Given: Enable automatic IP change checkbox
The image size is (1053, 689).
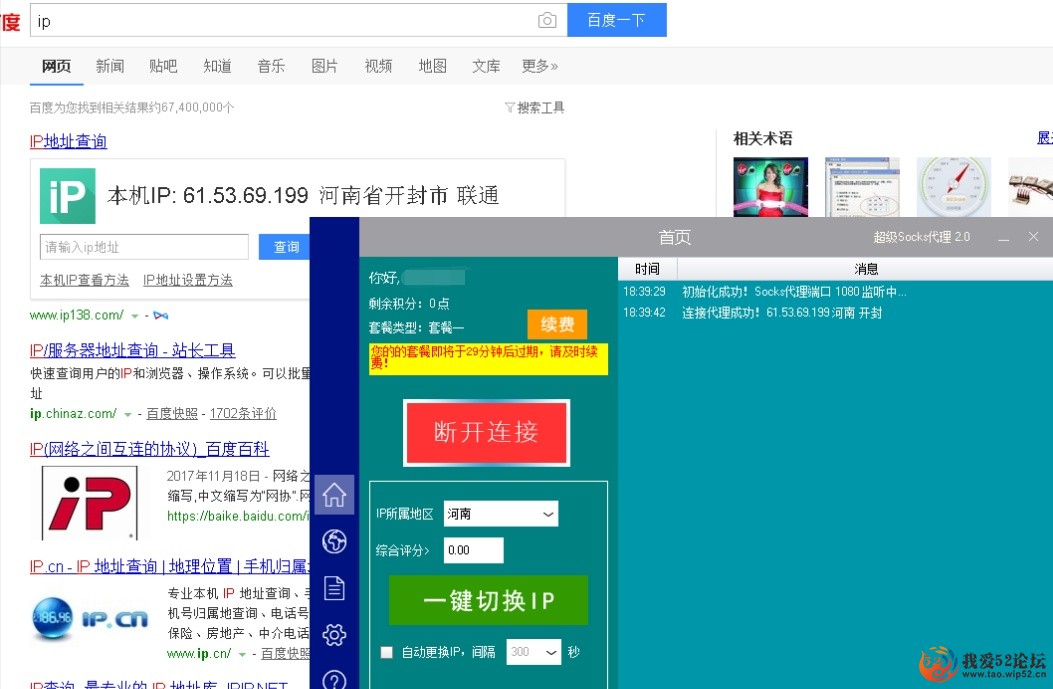Looking at the screenshot, I should (387, 652).
